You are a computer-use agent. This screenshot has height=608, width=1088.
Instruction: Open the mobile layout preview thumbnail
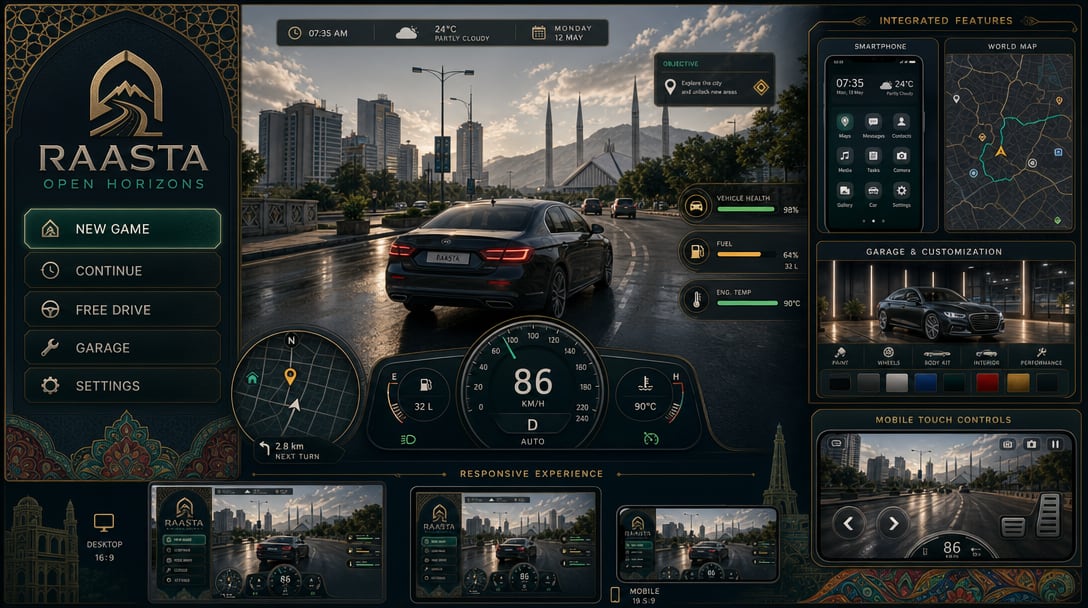697,545
